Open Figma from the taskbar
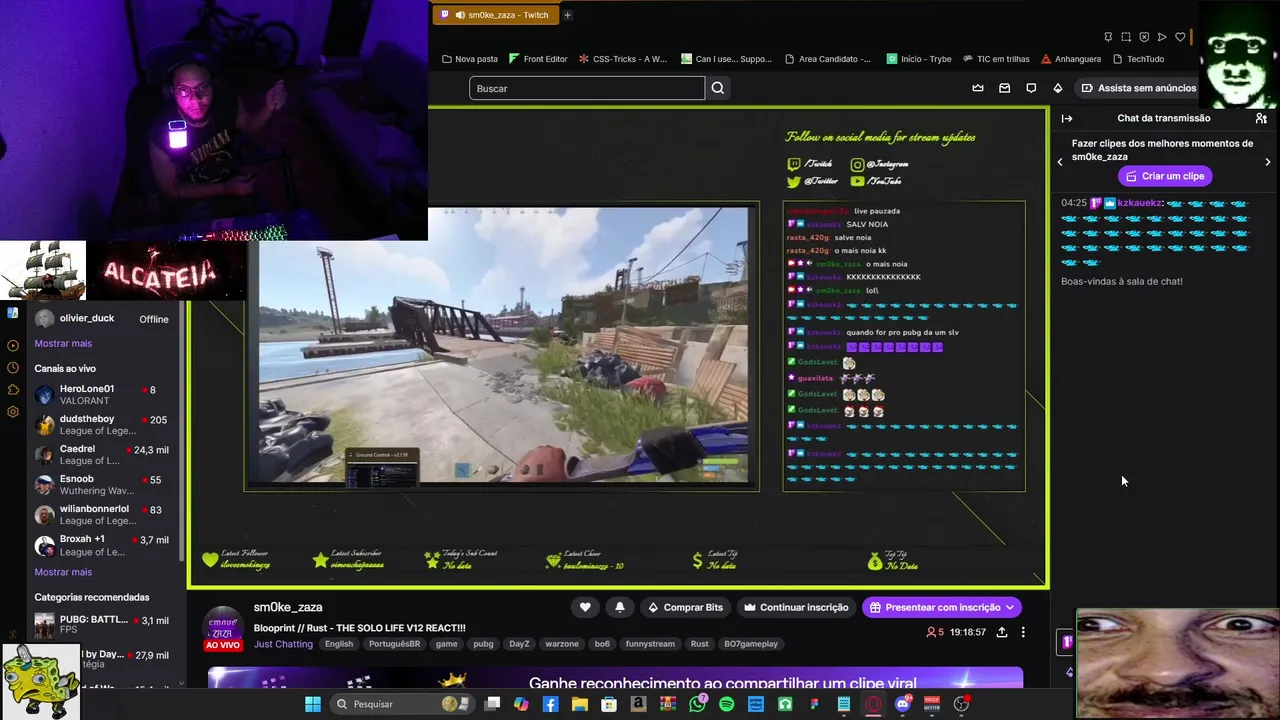The height and width of the screenshot is (720, 1280). pyautogui.click(x=814, y=704)
